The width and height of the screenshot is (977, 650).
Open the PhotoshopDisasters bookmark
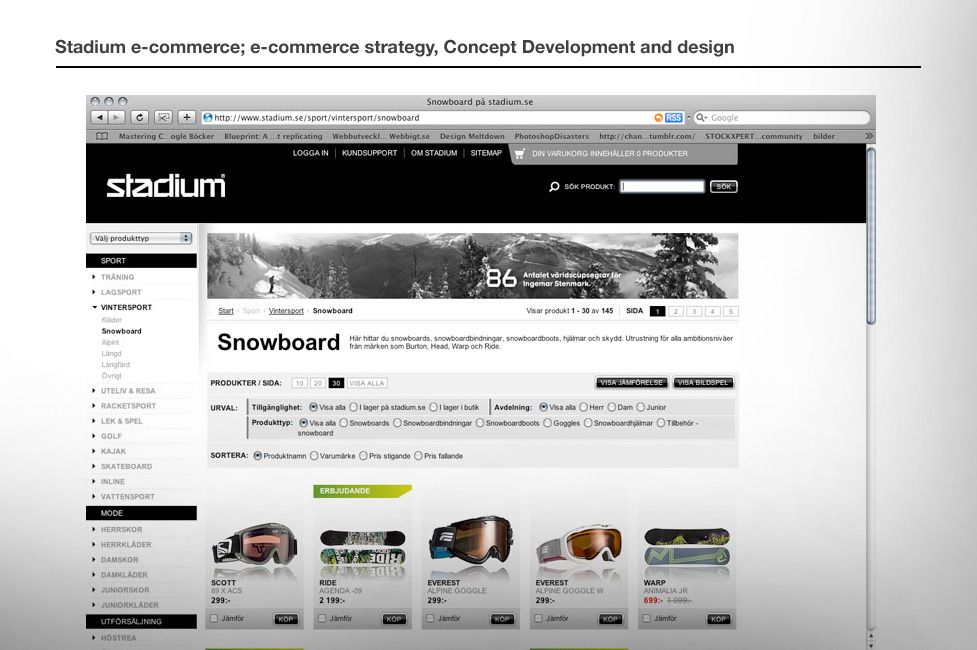(551, 136)
